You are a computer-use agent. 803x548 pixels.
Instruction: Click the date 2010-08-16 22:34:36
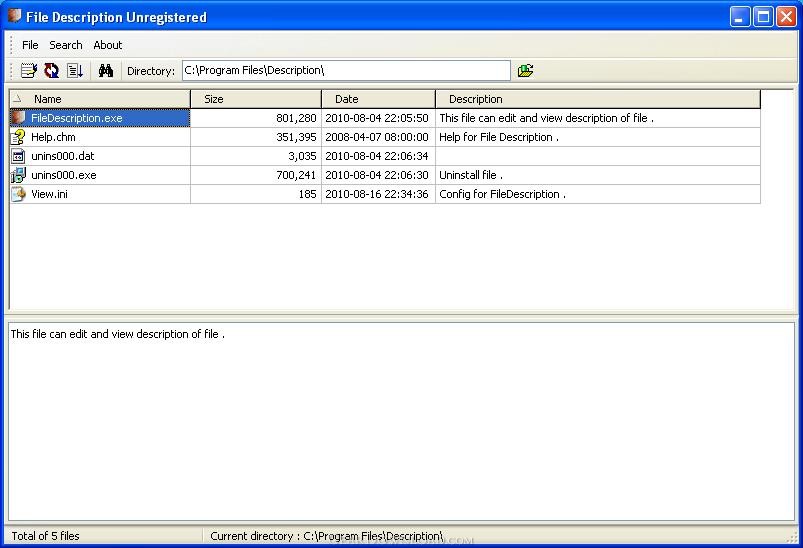(x=377, y=194)
